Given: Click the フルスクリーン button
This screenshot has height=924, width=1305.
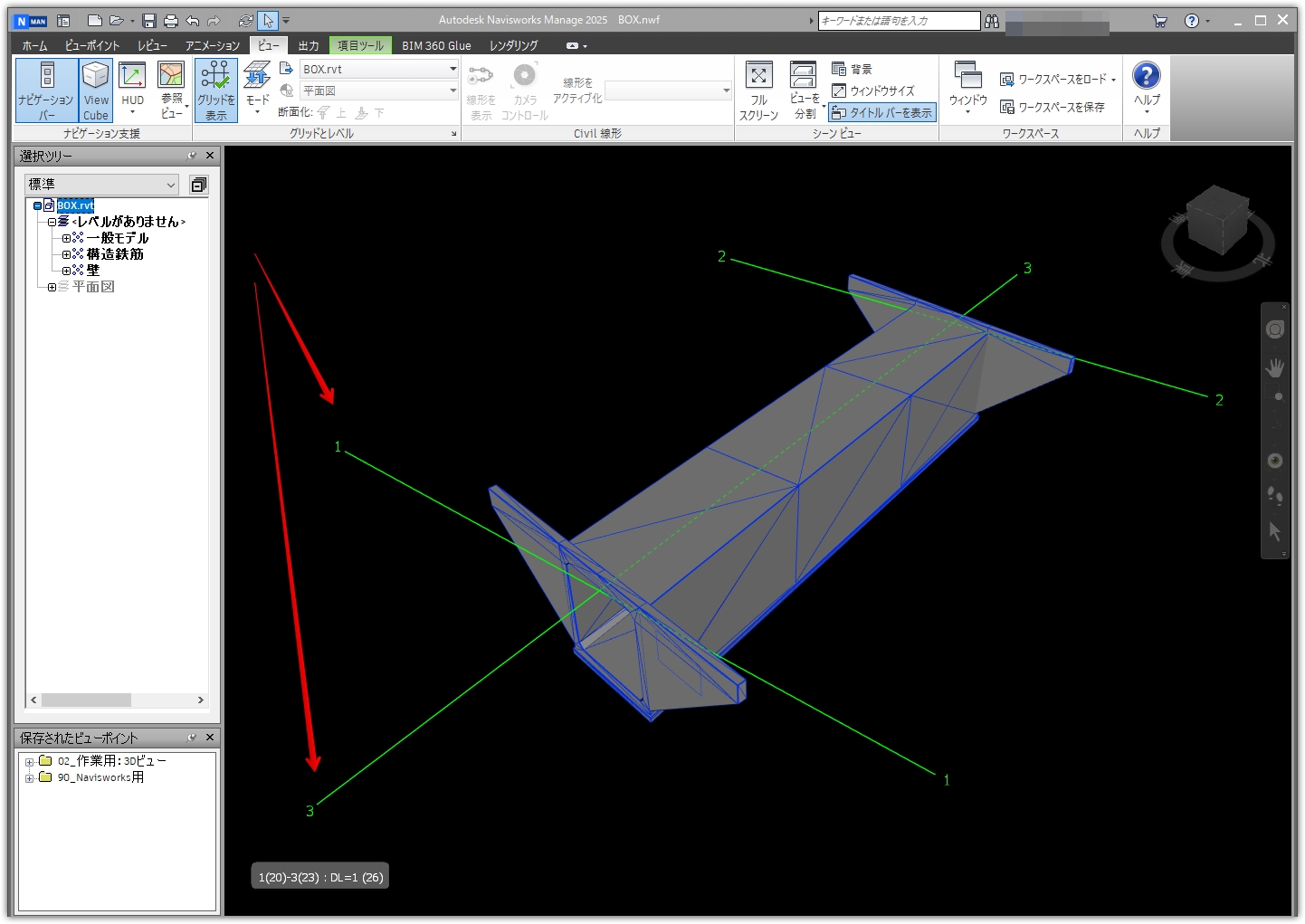Looking at the screenshot, I should click(x=759, y=88).
